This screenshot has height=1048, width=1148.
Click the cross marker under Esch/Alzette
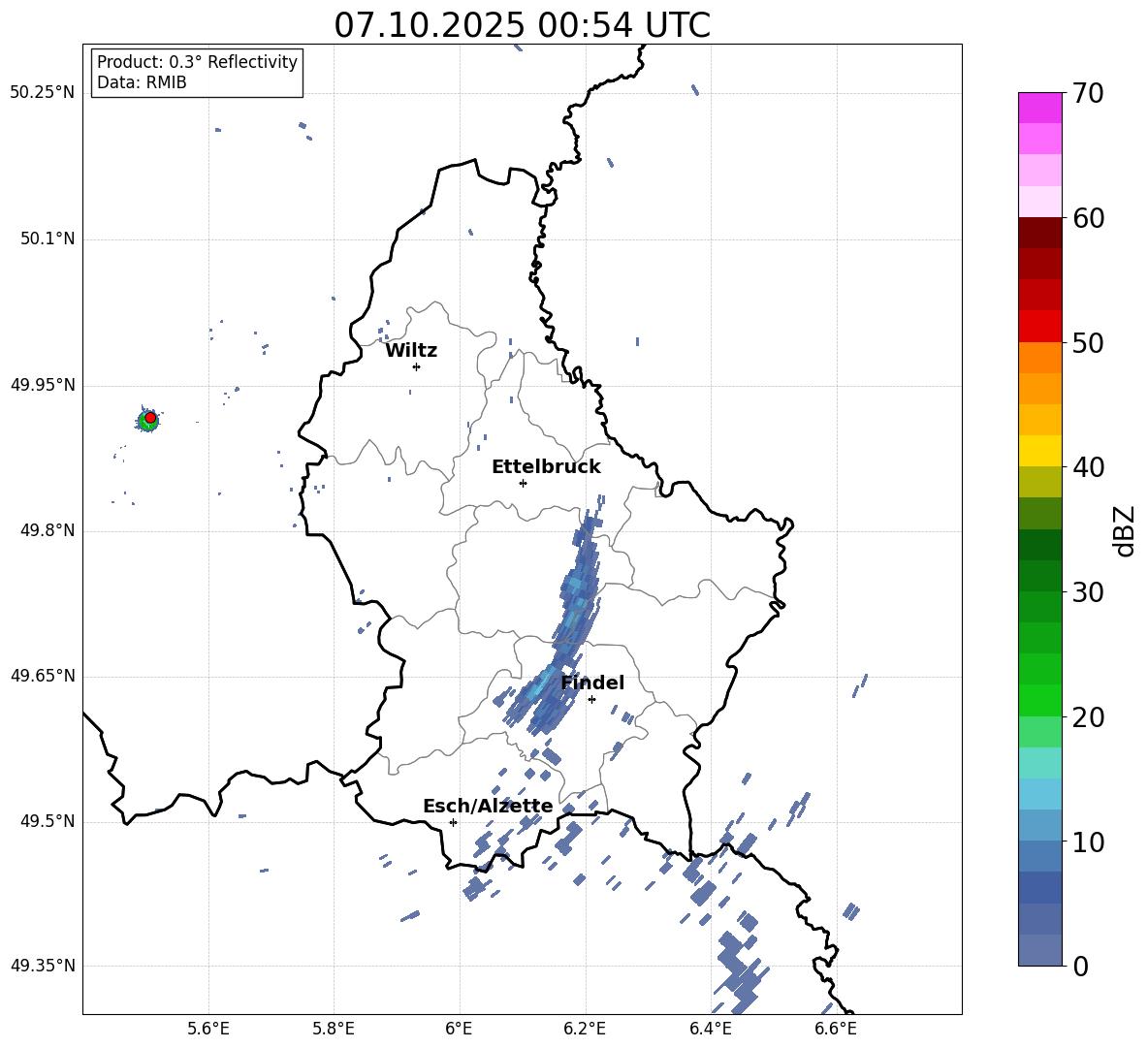pyautogui.click(x=453, y=822)
